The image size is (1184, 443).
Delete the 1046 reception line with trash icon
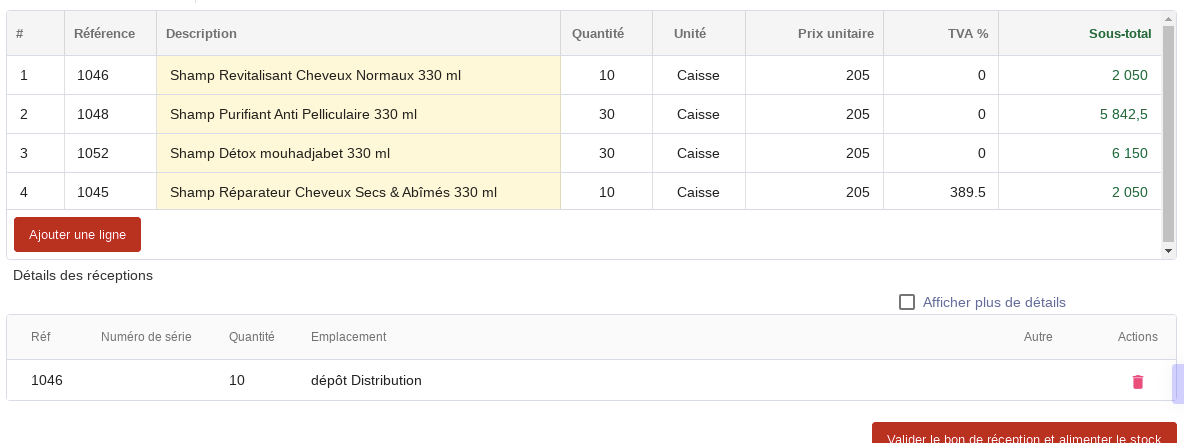(1137, 382)
